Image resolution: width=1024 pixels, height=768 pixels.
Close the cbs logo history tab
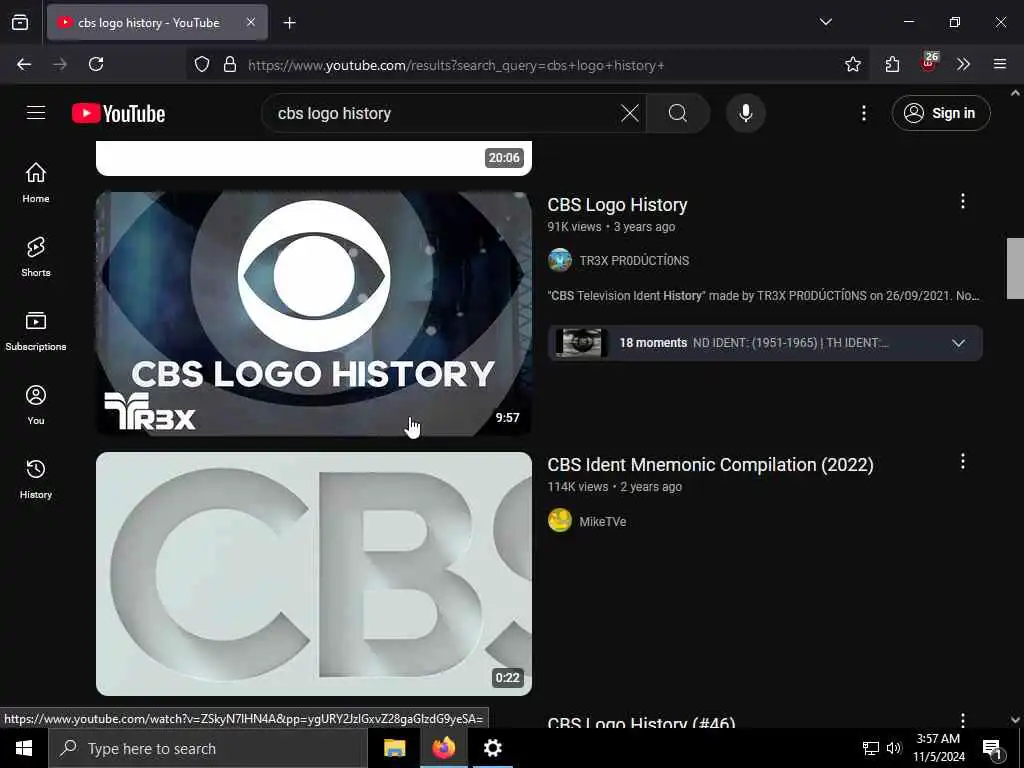(x=251, y=22)
